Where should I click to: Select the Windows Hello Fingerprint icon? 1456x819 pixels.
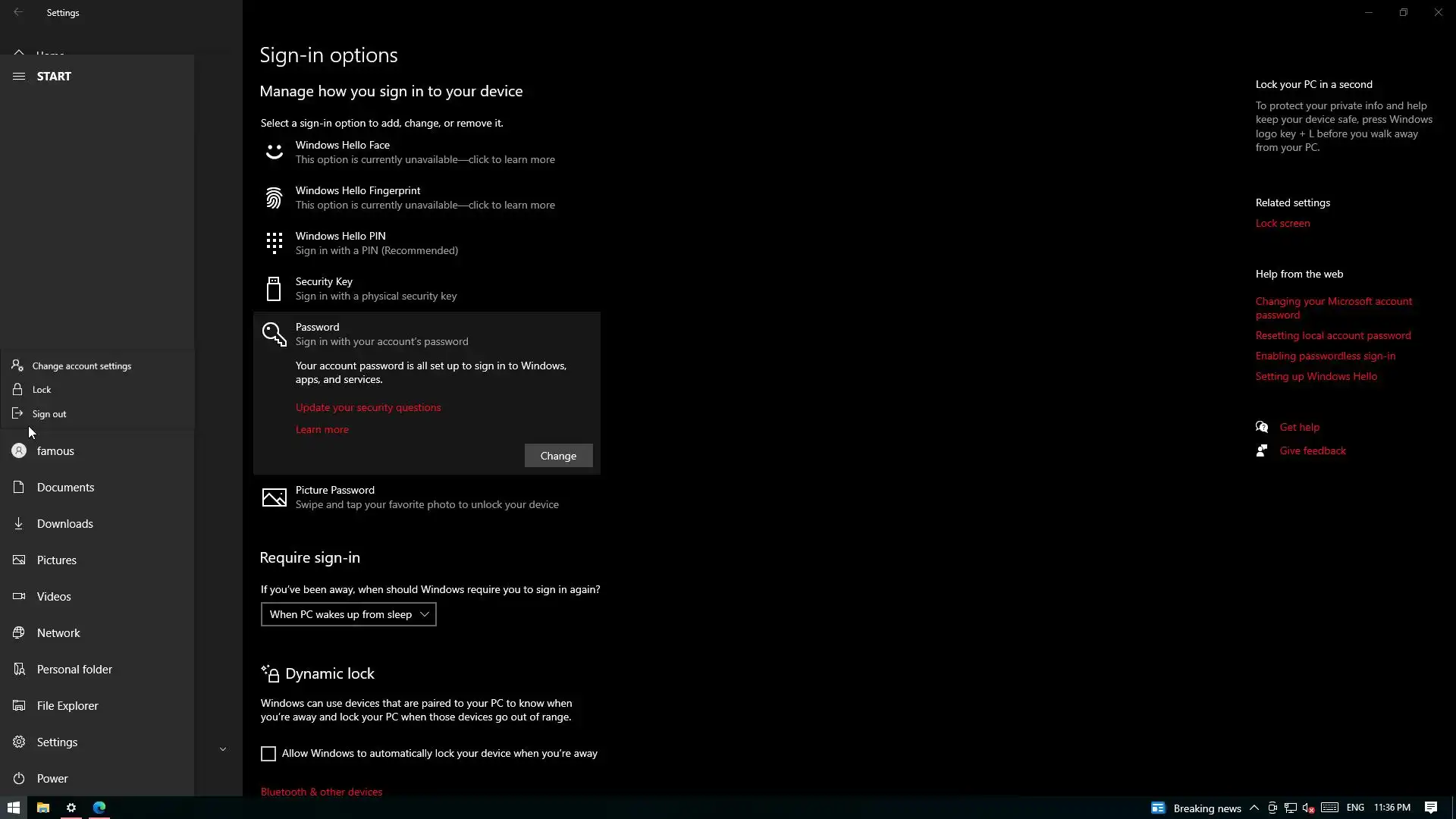[x=274, y=198]
